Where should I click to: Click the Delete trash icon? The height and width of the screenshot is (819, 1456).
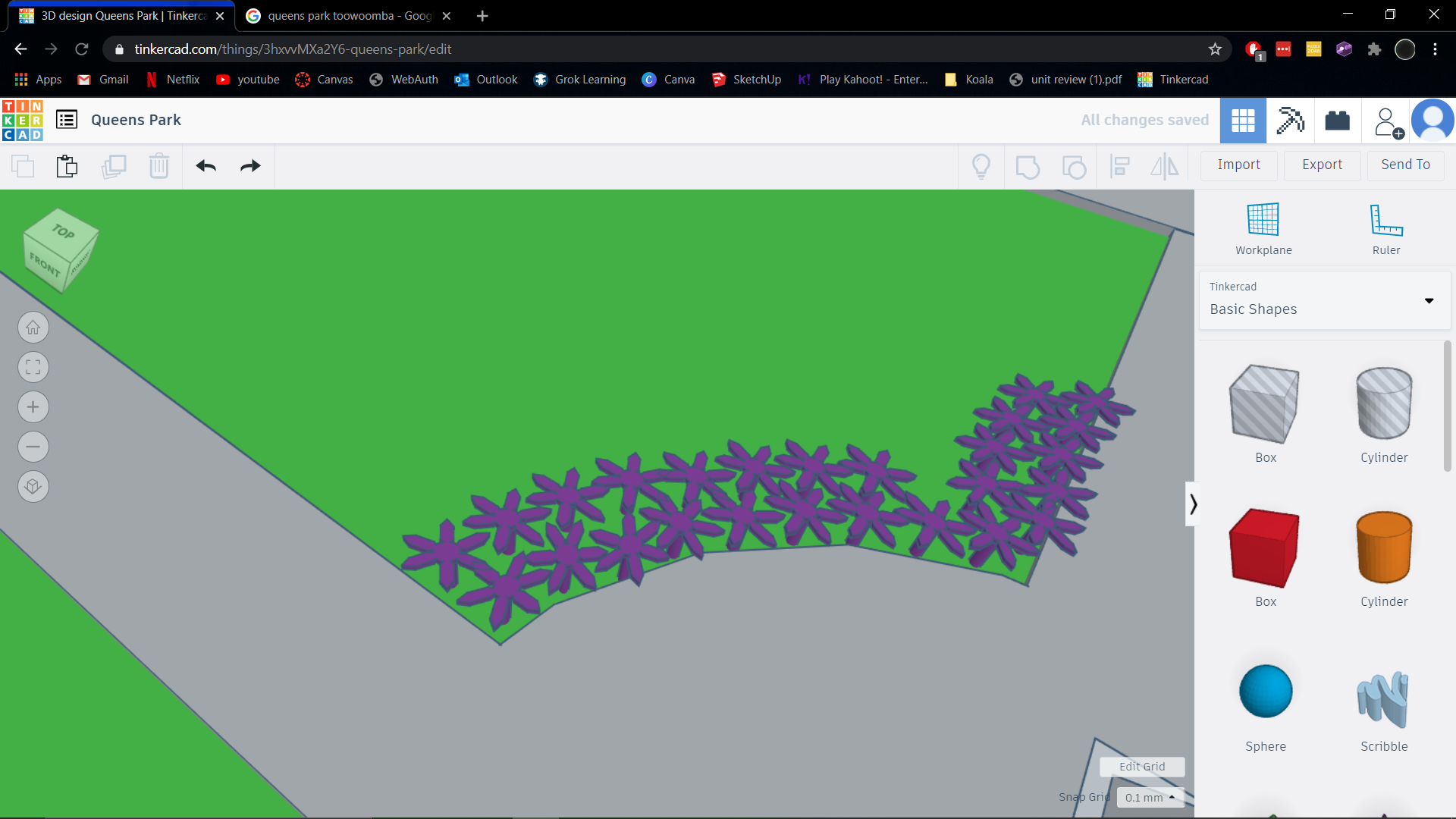(x=159, y=165)
